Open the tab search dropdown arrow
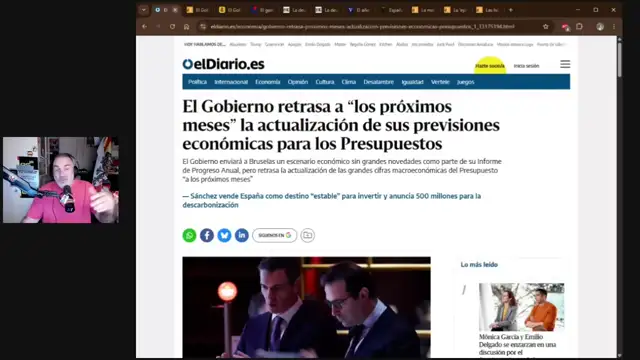 click(143, 10)
